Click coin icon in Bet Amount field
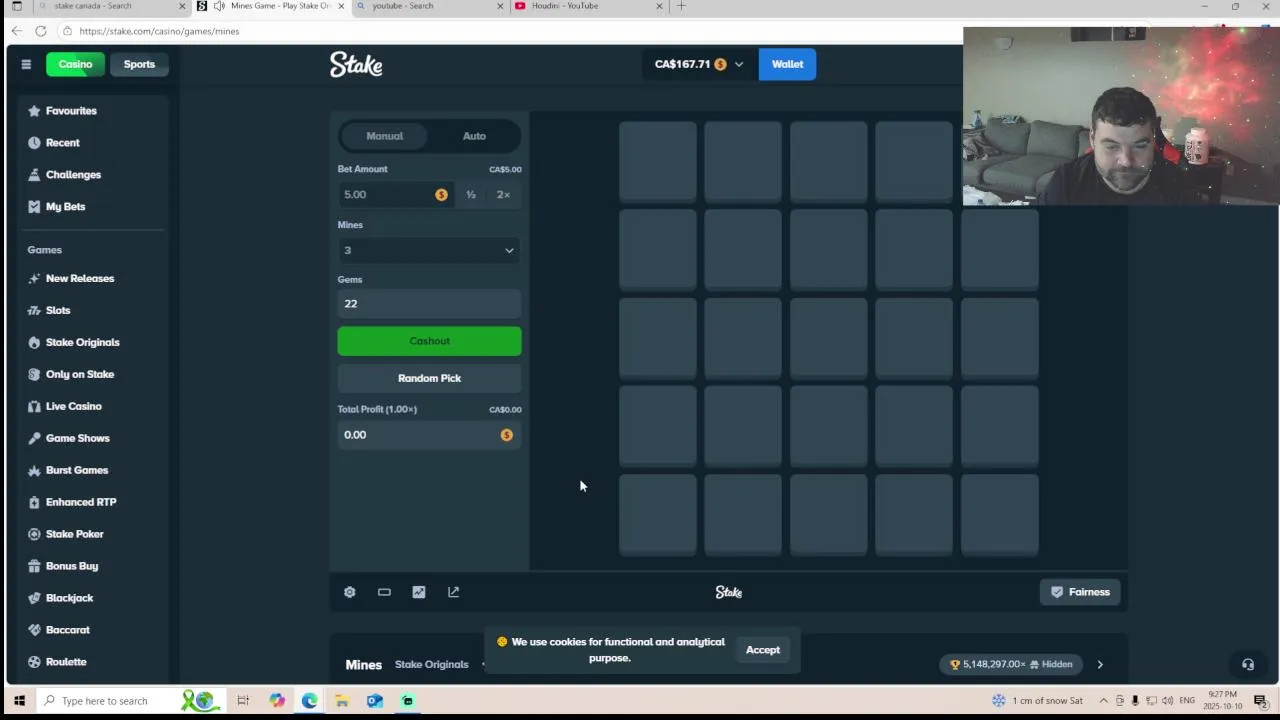The width and height of the screenshot is (1280, 720). coord(441,194)
